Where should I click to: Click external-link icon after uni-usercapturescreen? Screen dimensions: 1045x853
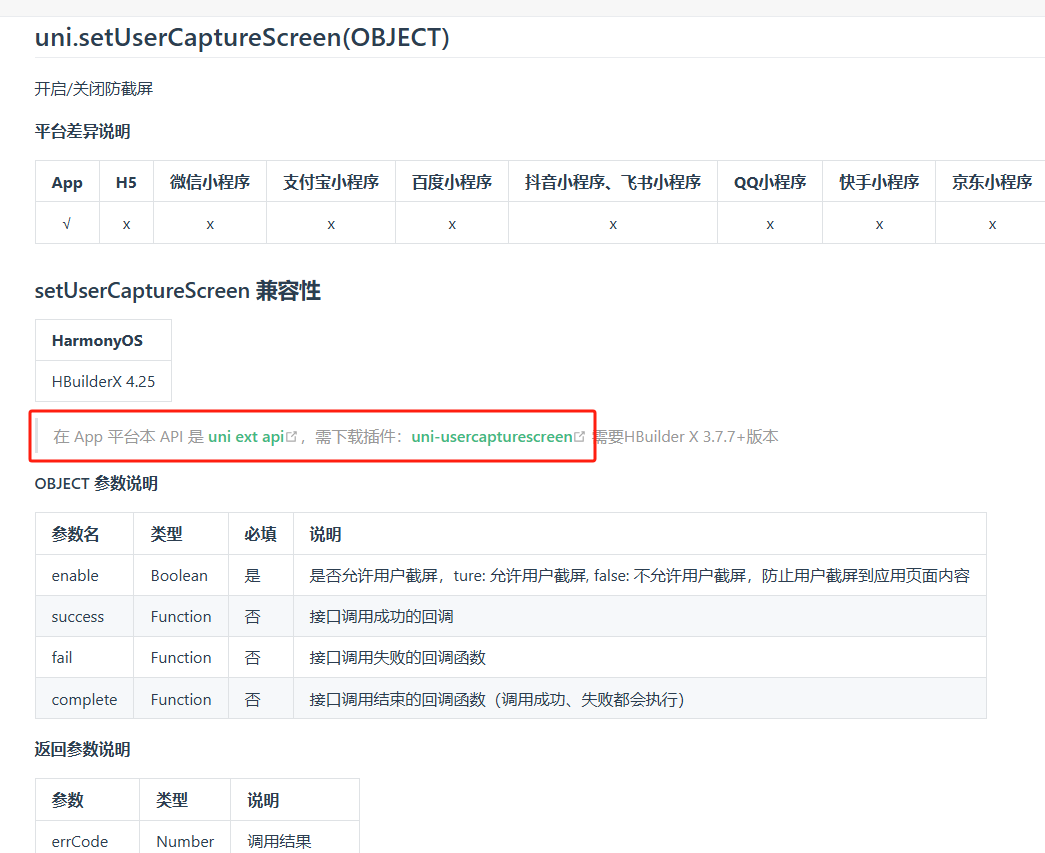(x=579, y=436)
